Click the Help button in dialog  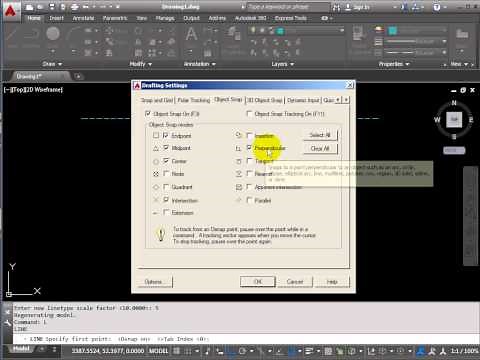(x=332, y=282)
